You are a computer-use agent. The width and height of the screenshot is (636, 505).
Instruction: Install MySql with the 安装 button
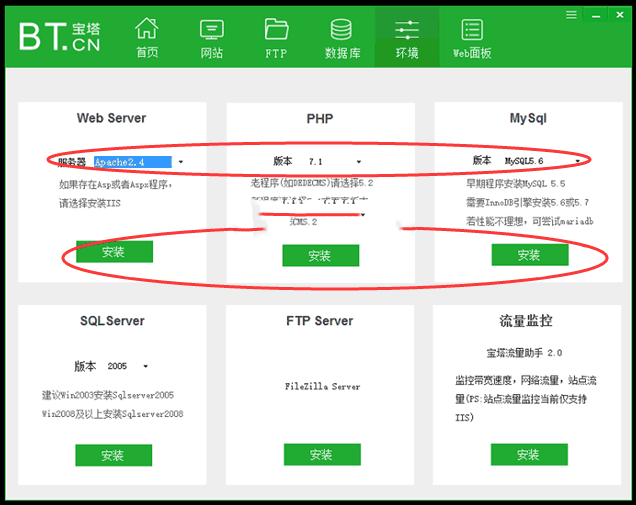pyautogui.click(x=530, y=255)
